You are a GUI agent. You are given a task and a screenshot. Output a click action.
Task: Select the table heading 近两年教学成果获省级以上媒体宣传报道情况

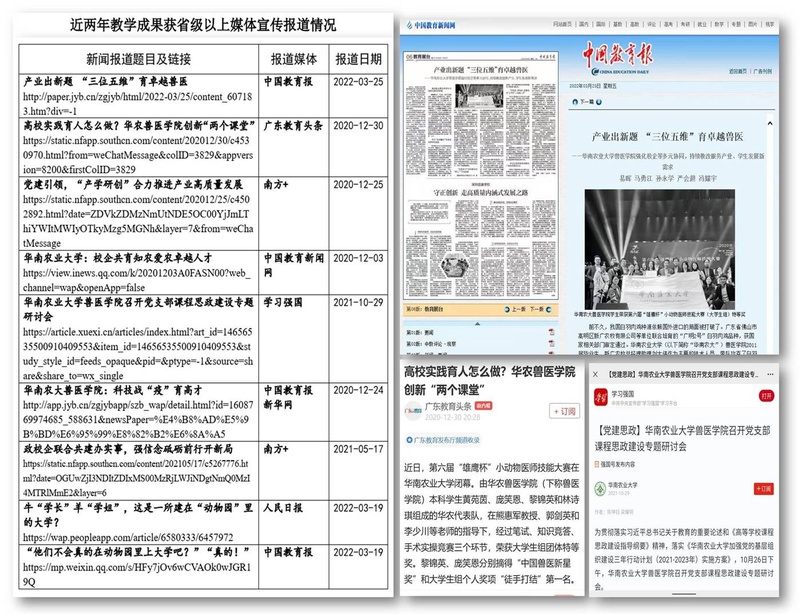point(203,24)
